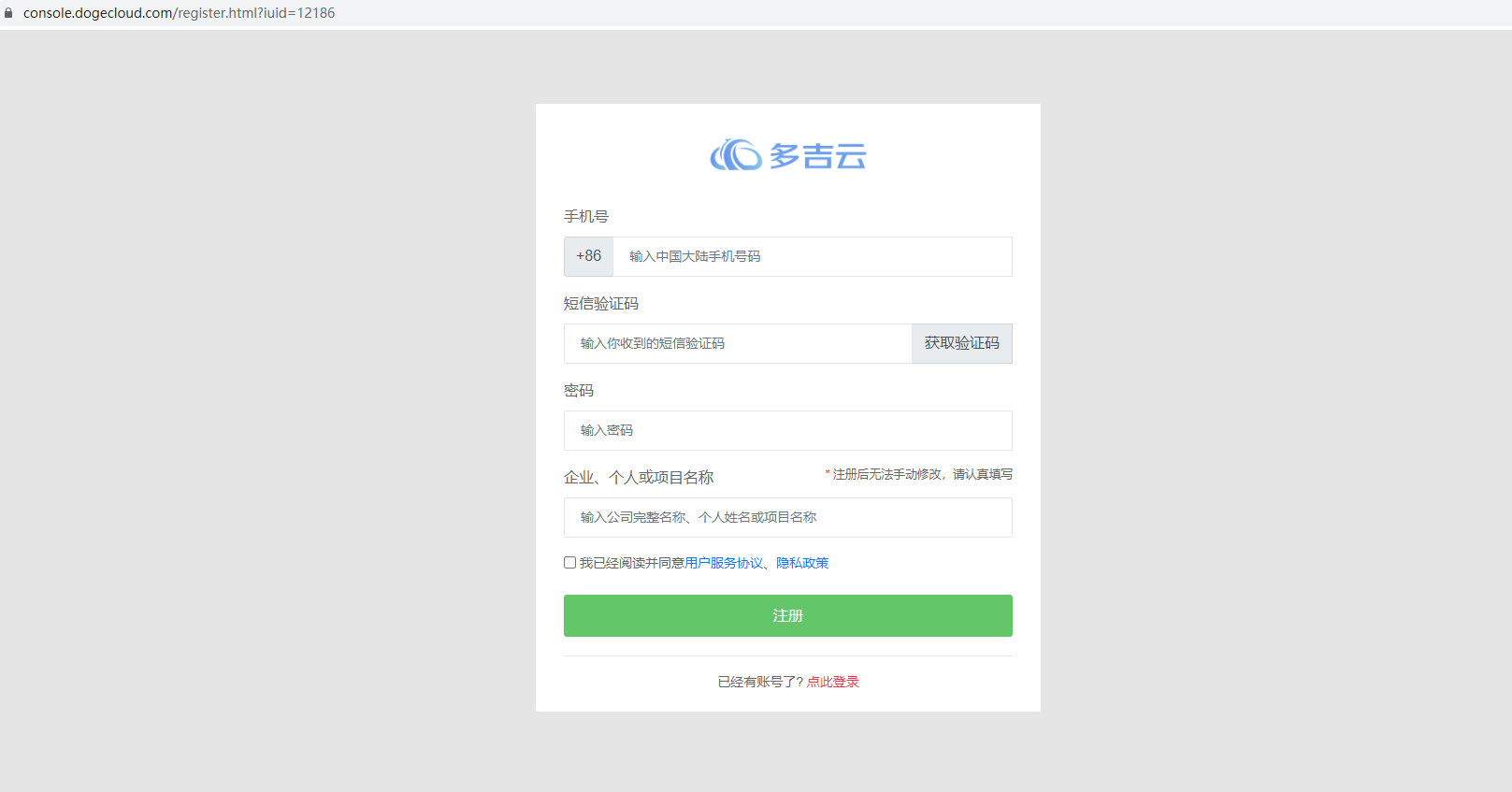This screenshot has width=1512, height=792.
Task: Click the 手机号 field label
Action: tap(586, 216)
